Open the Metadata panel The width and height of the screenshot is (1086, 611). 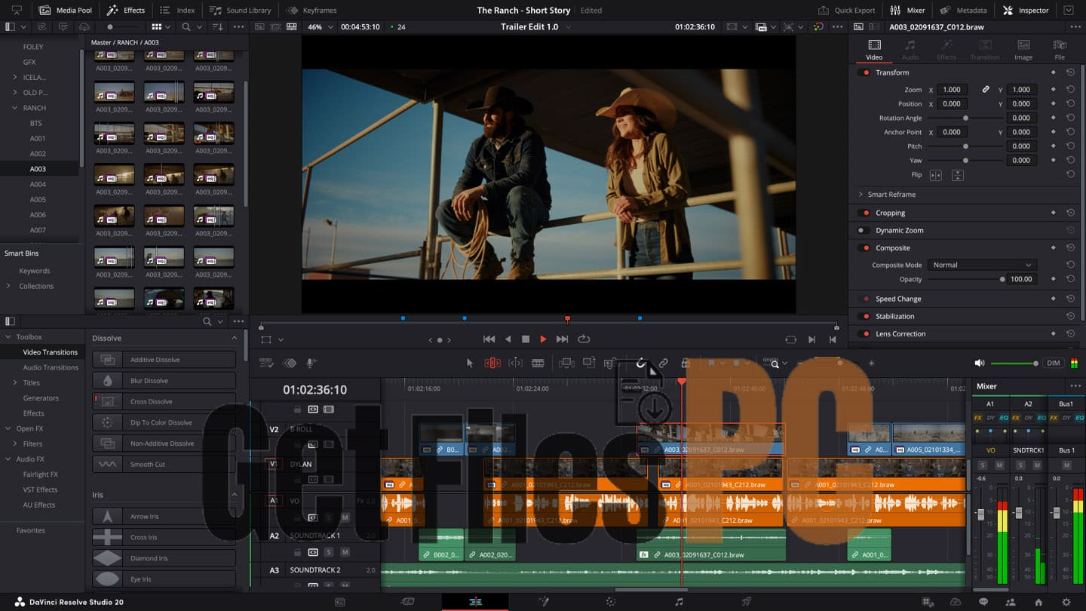coord(963,10)
